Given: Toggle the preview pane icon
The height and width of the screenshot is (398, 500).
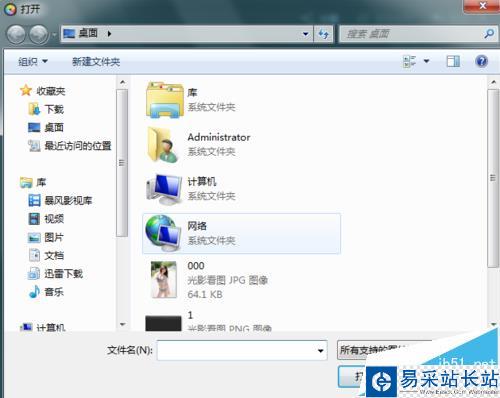Looking at the screenshot, I should click(453, 61).
